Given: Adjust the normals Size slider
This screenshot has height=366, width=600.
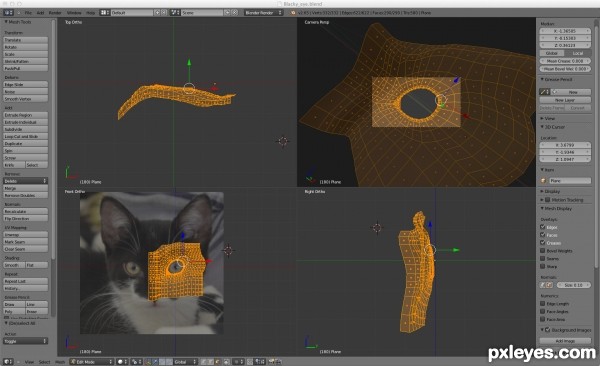Looking at the screenshot, I should tap(574, 285).
